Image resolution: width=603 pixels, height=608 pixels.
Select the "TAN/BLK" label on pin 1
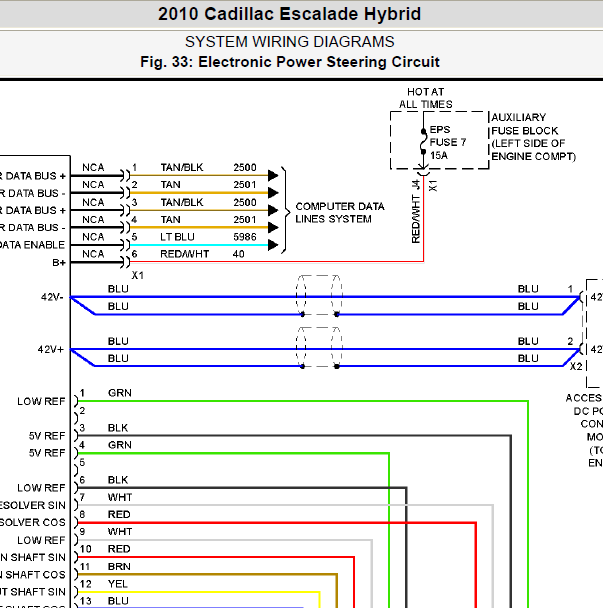182,168
